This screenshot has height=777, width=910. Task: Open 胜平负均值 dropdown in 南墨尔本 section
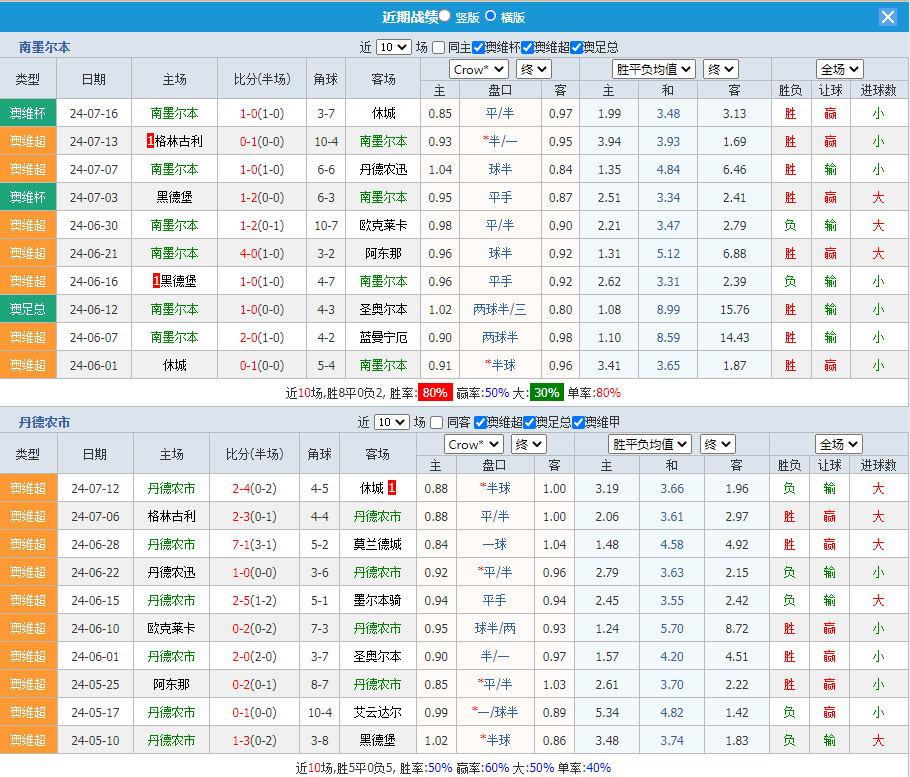point(654,69)
